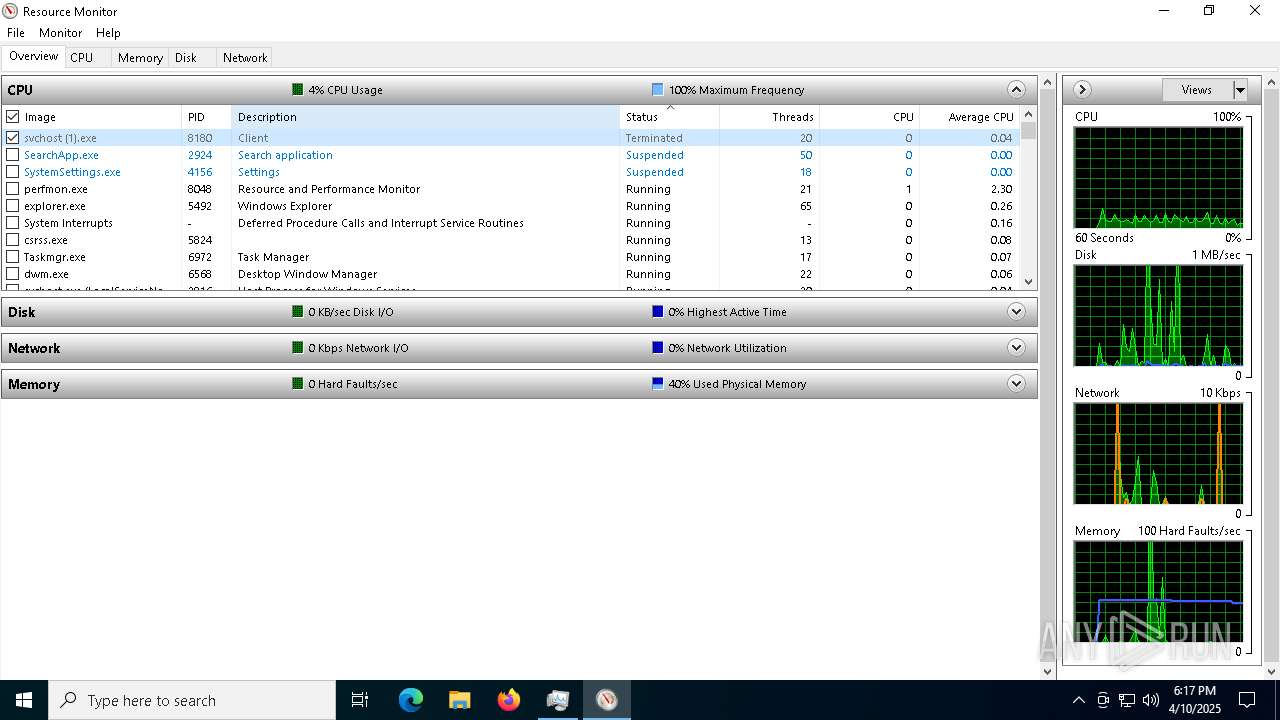Click the Network activity graph

tap(1158, 454)
